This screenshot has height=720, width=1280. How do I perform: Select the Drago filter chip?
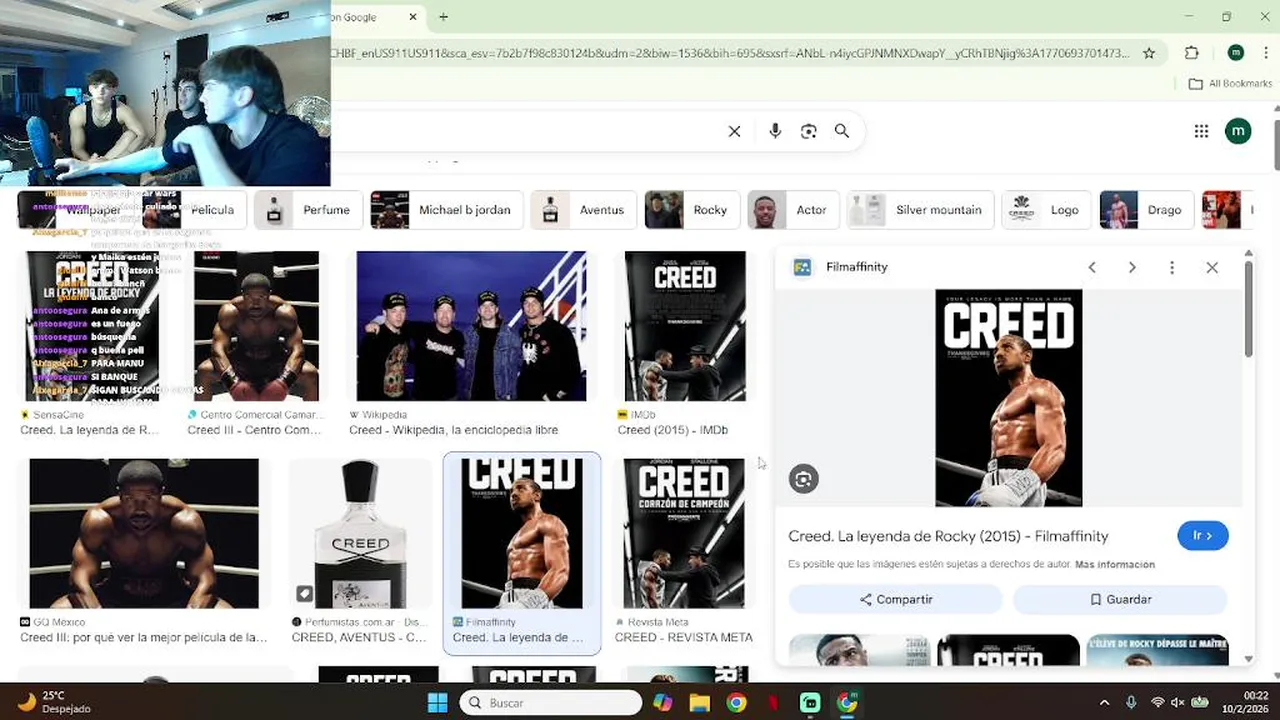click(1146, 210)
